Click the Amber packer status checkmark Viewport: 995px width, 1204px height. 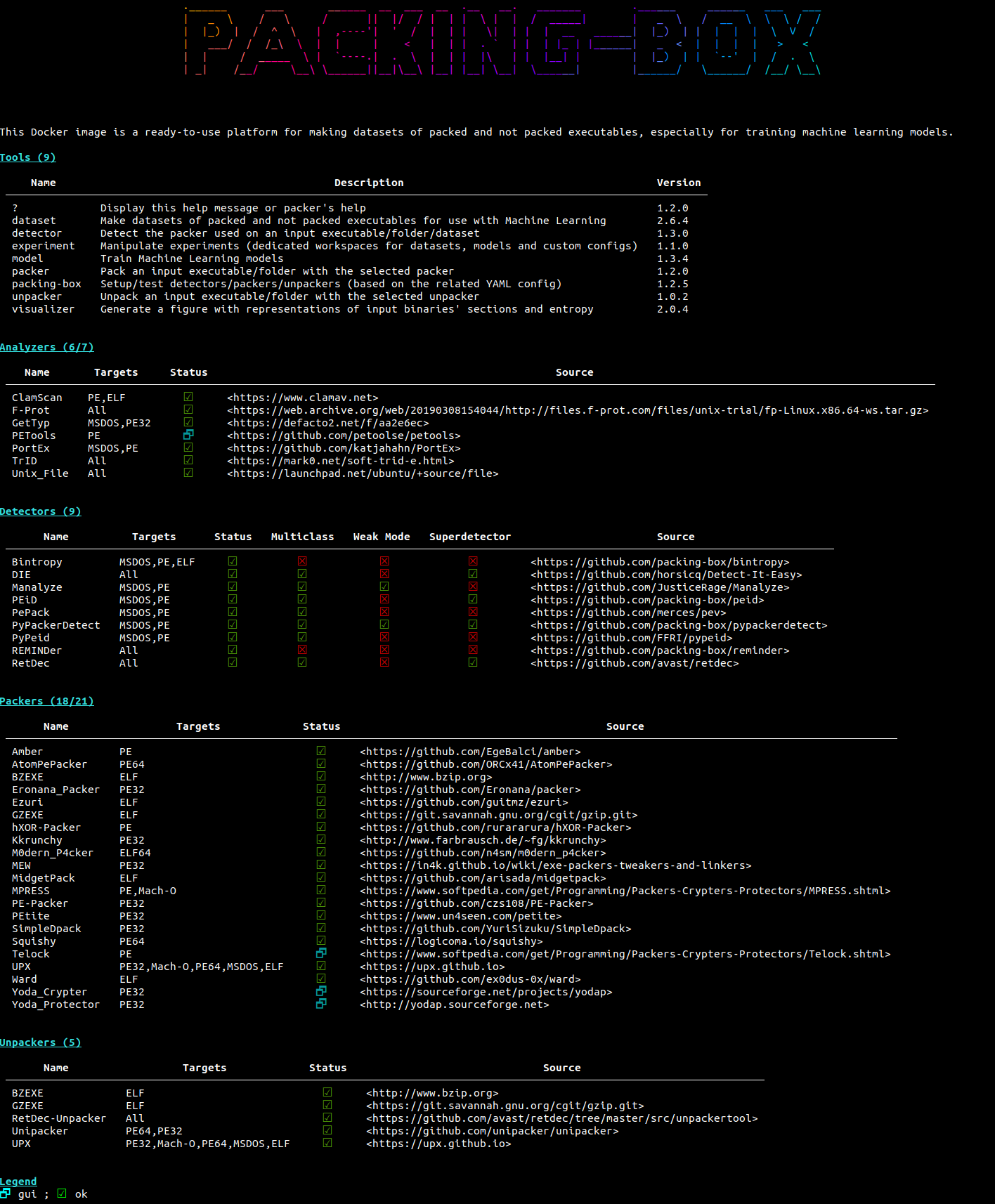click(321, 751)
